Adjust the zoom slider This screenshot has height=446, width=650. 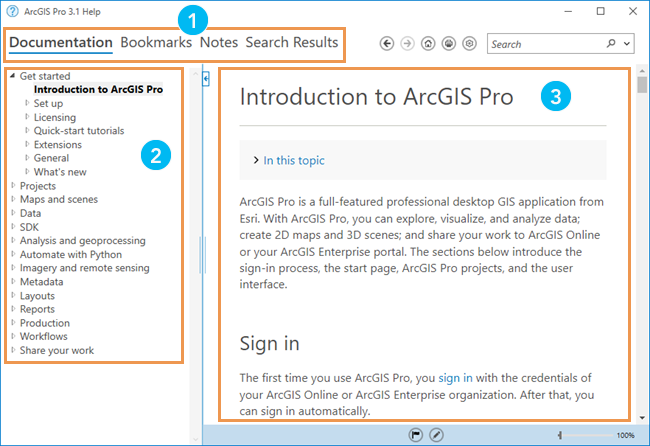(x=562, y=435)
